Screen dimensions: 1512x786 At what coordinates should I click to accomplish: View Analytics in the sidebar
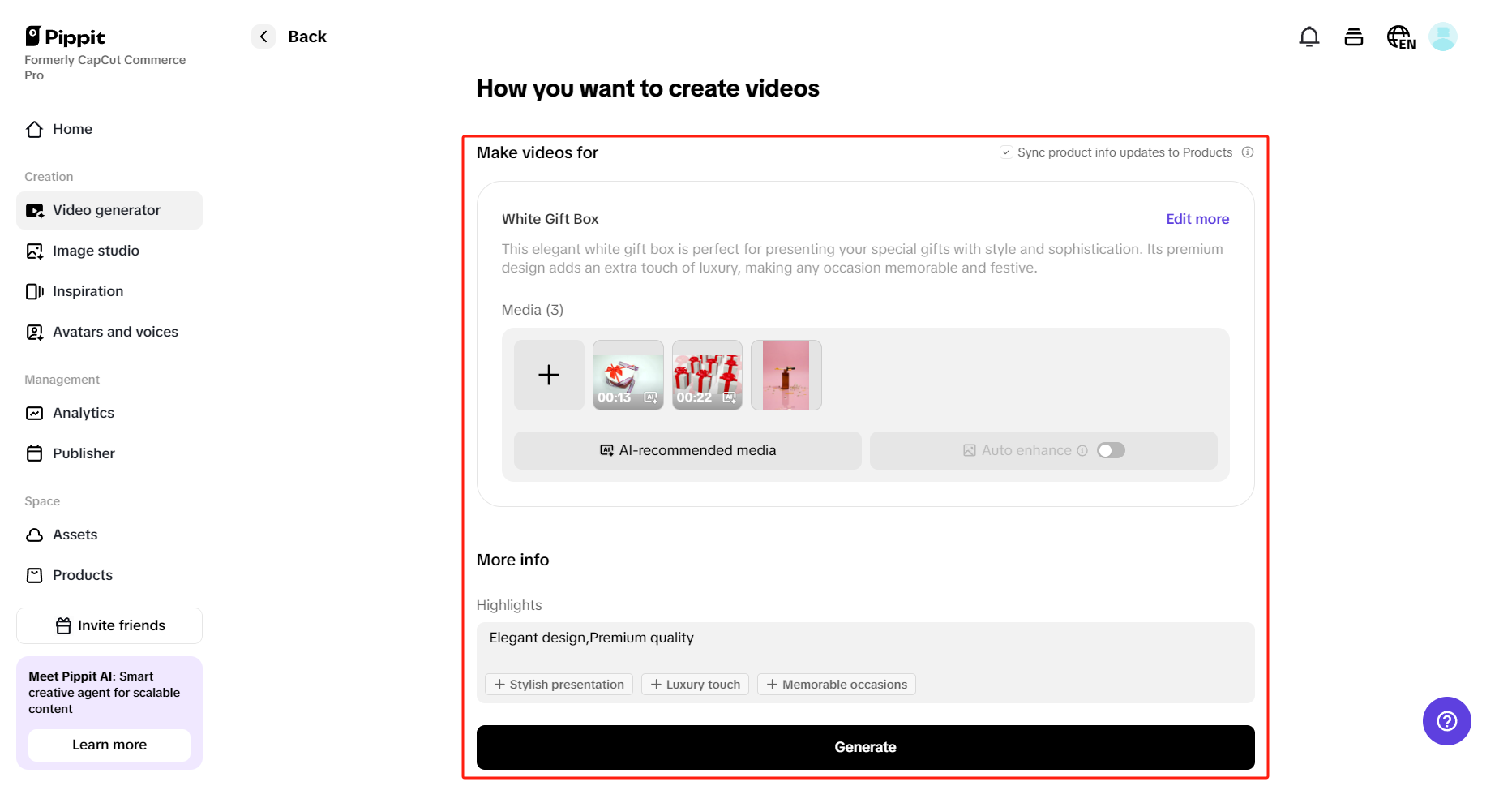tap(83, 413)
